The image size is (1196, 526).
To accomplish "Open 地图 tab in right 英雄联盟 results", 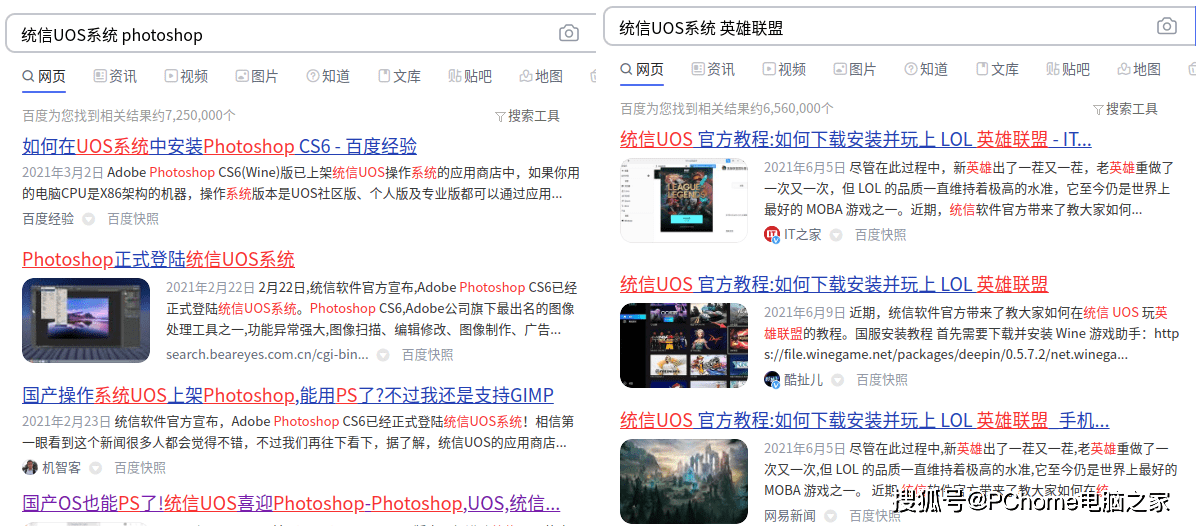I will 1139,69.
